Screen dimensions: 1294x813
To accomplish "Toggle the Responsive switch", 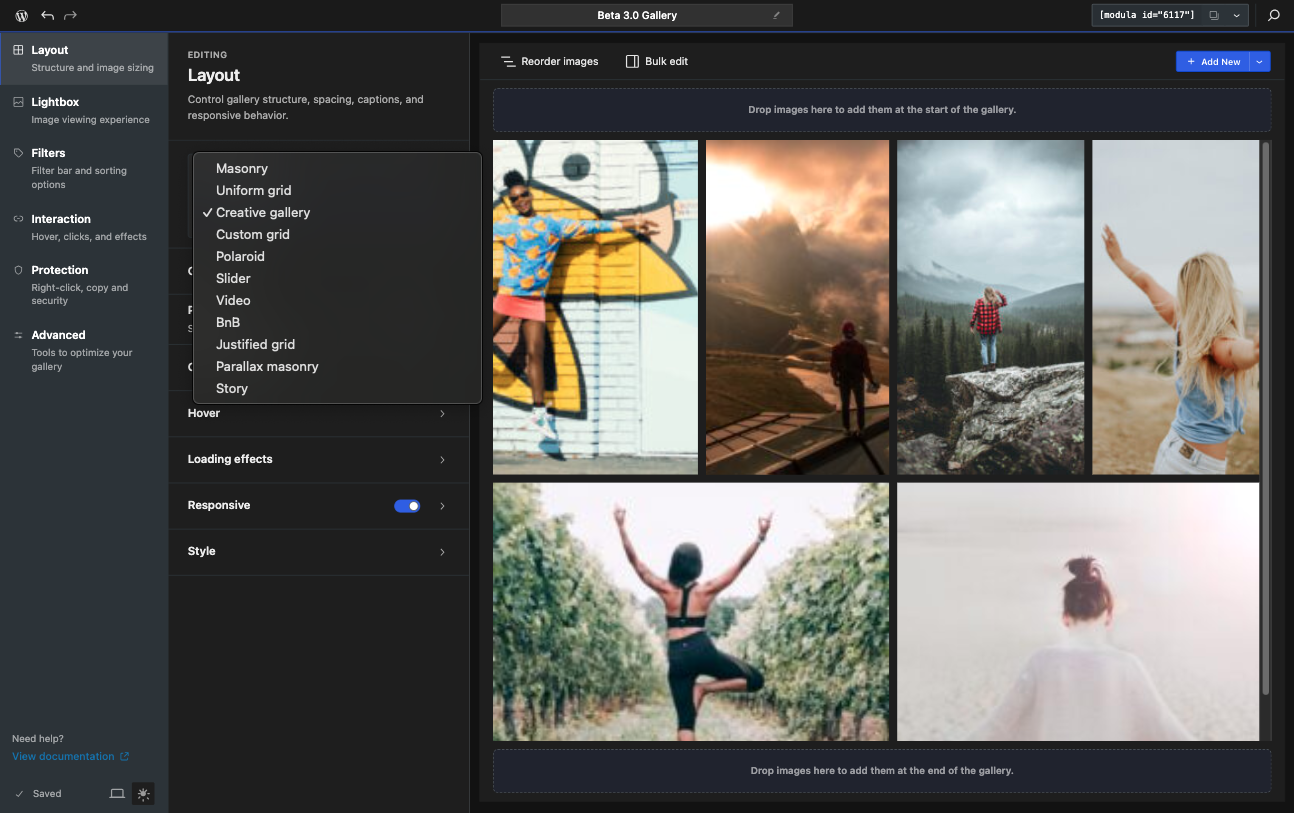I will (407, 506).
